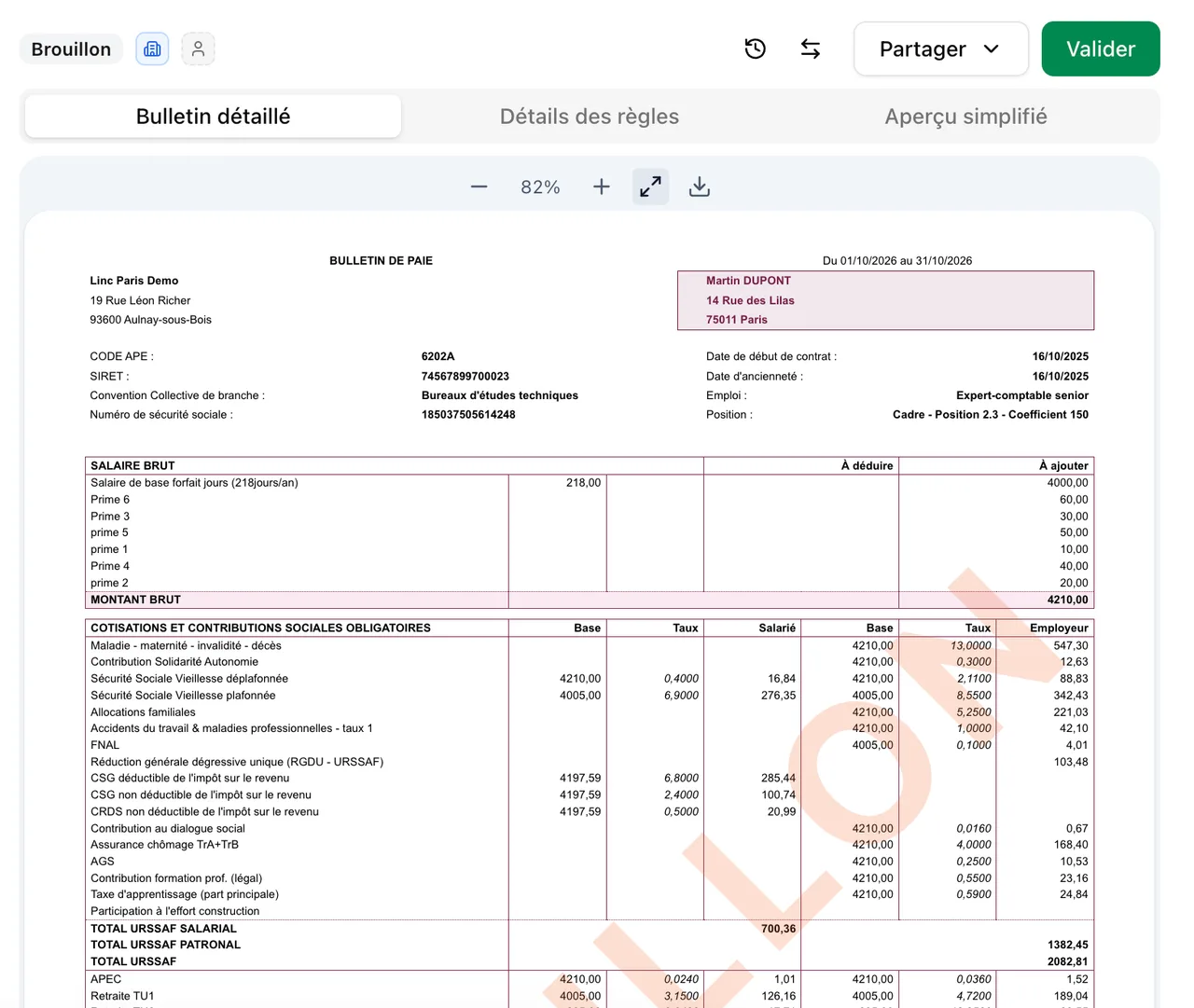1194x1008 pixels.
Task: Click the CSG déductible de l'impôt line
Action: (x=590, y=778)
